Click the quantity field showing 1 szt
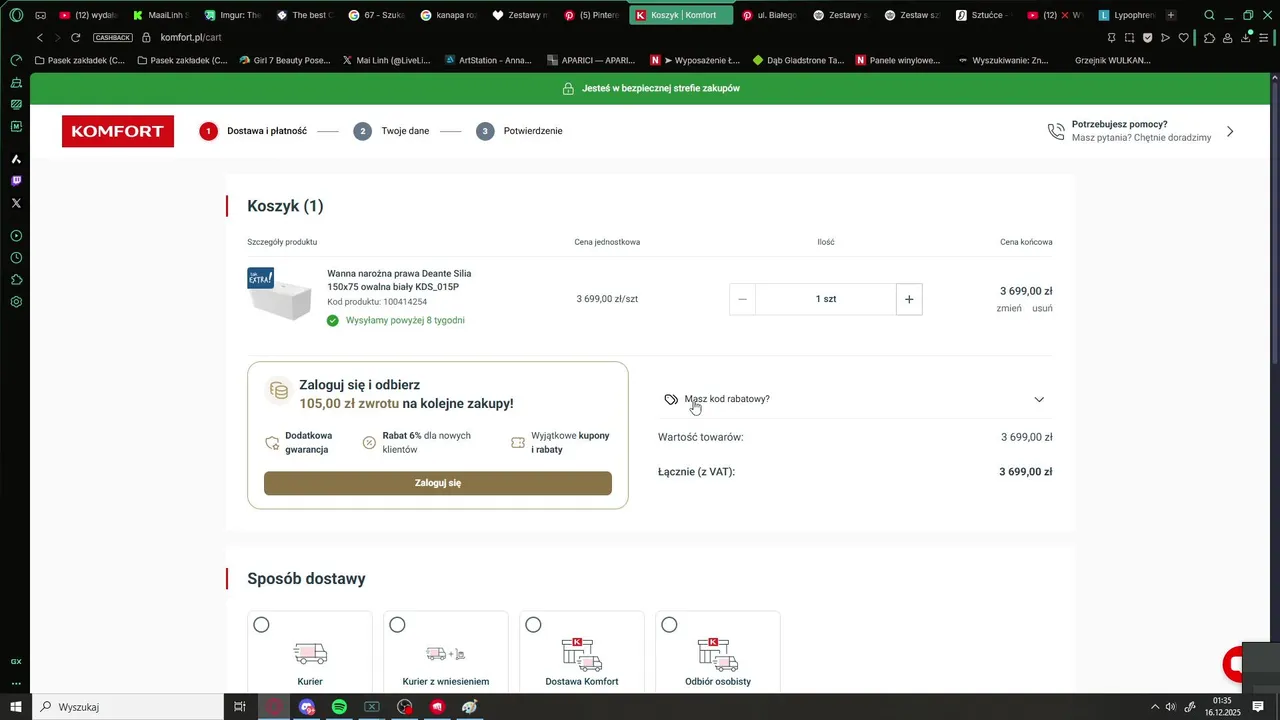This screenshot has width=1280, height=720. 826,299
